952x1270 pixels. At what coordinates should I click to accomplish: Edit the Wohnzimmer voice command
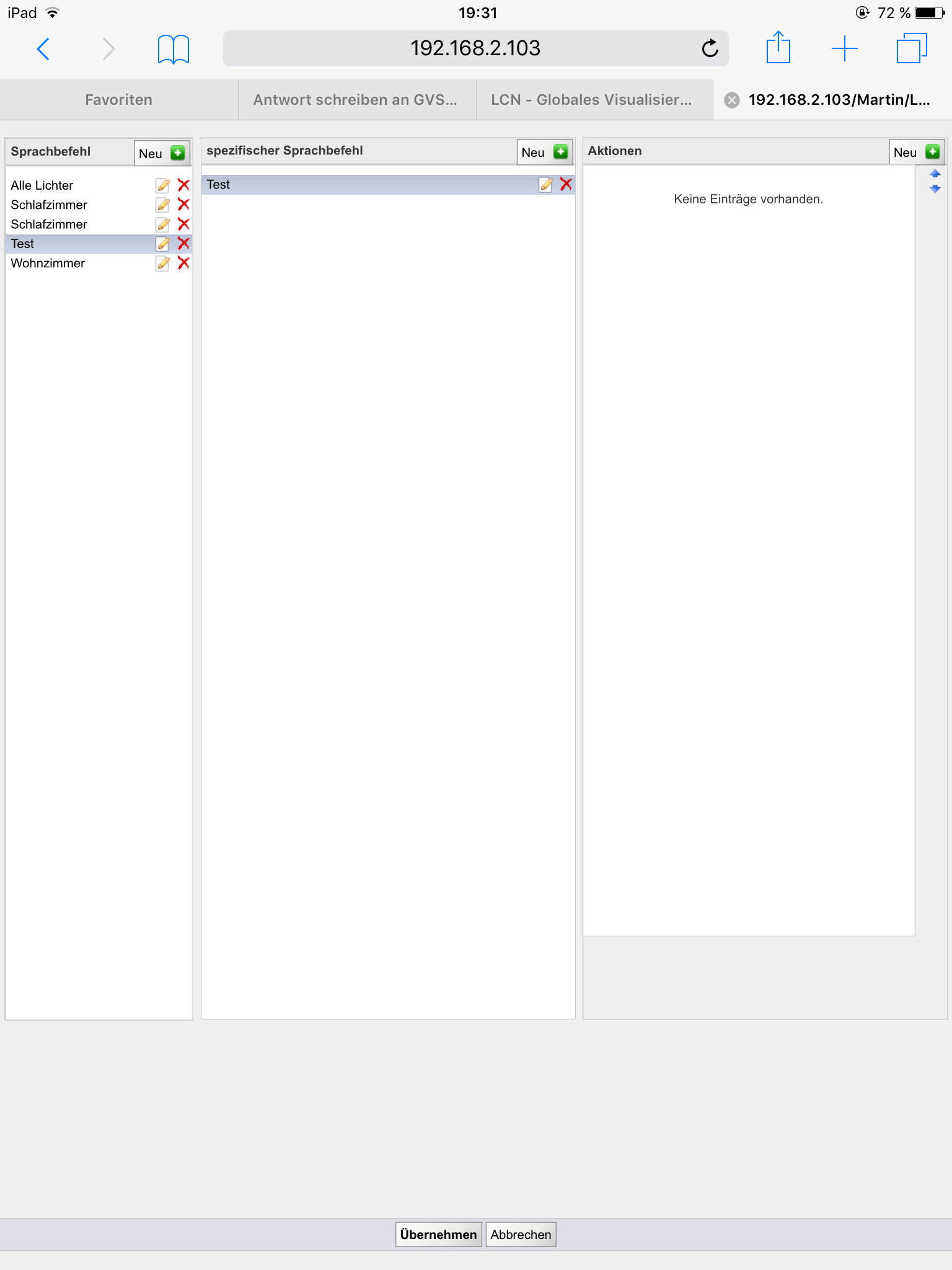[x=162, y=264]
